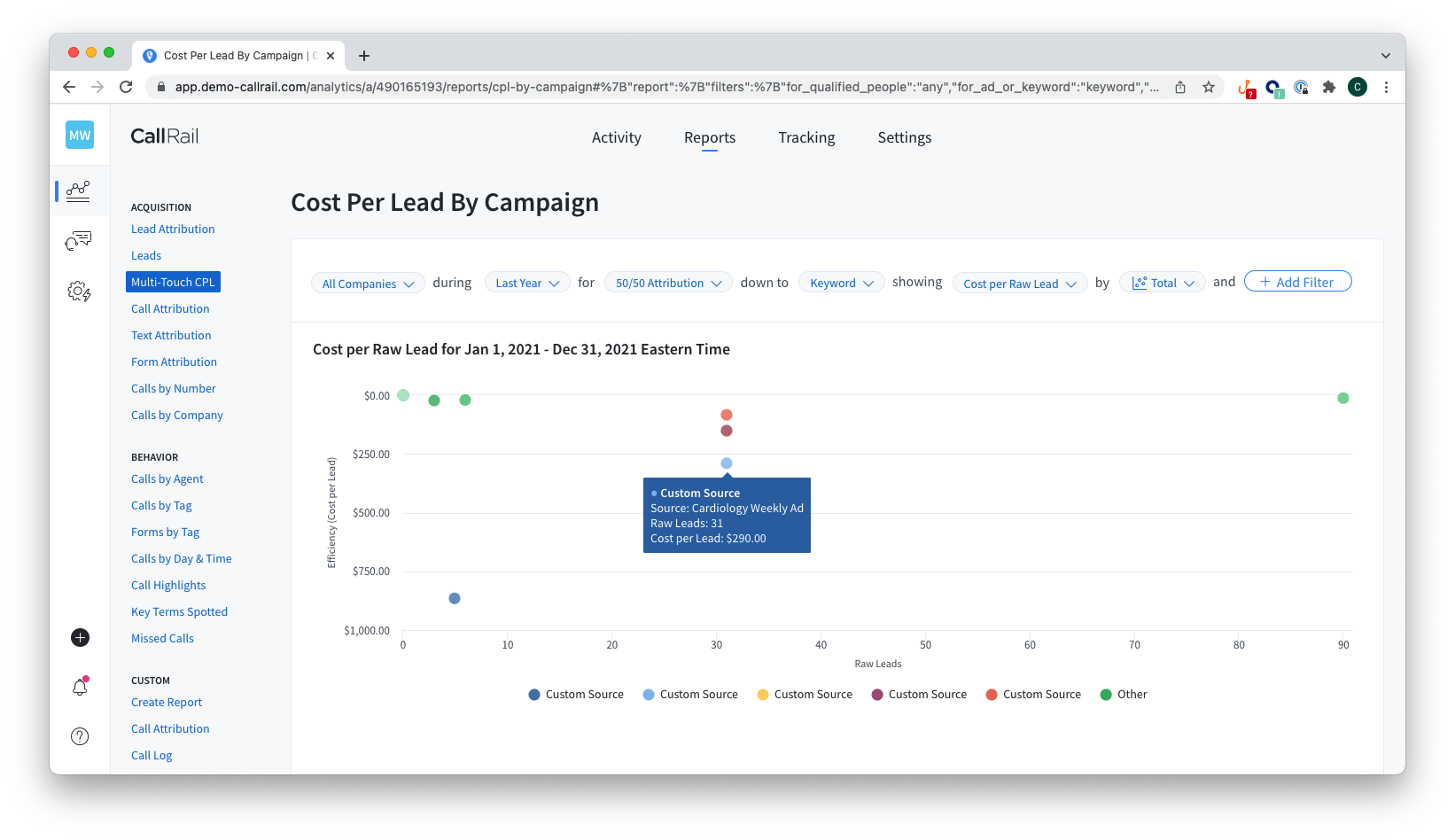Click the red-orange data point at 31 raw leads

(727, 415)
